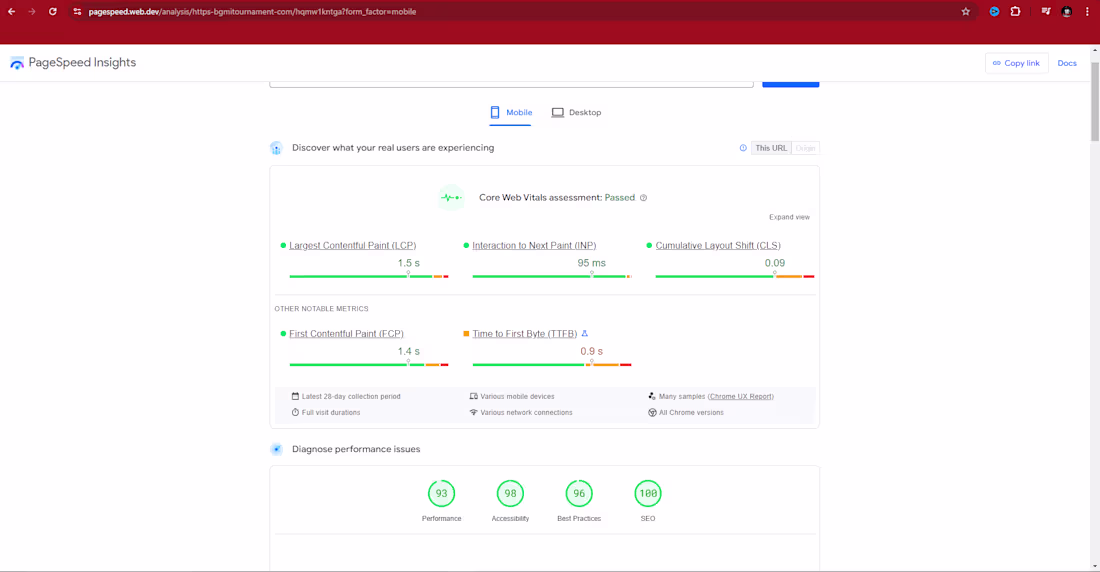This screenshot has height=572, width=1100.
Task: Click the real users experience icon
Action: (x=276, y=148)
